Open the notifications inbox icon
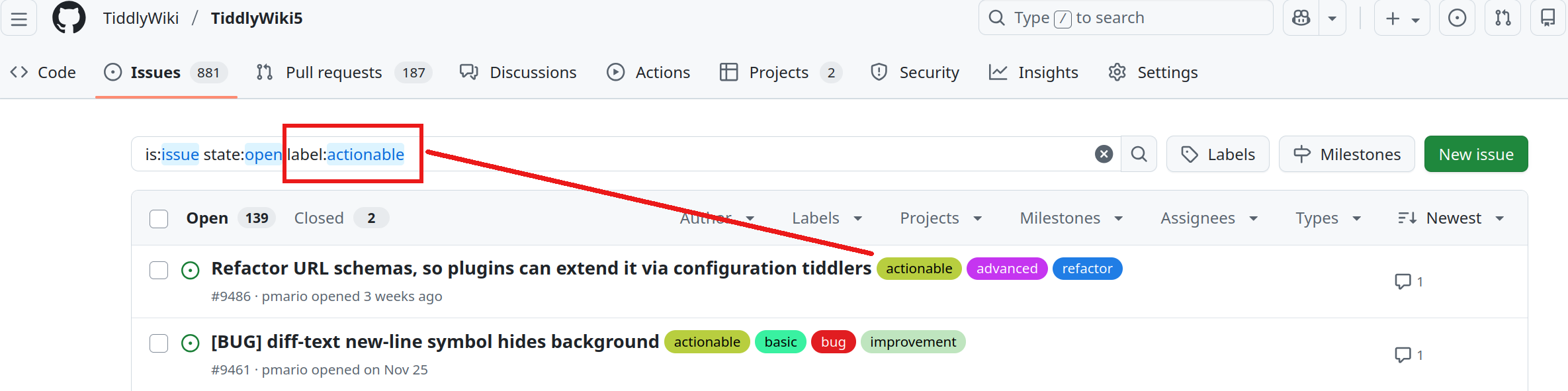The height and width of the screenshot is (391, 1568). (1547, 18)
